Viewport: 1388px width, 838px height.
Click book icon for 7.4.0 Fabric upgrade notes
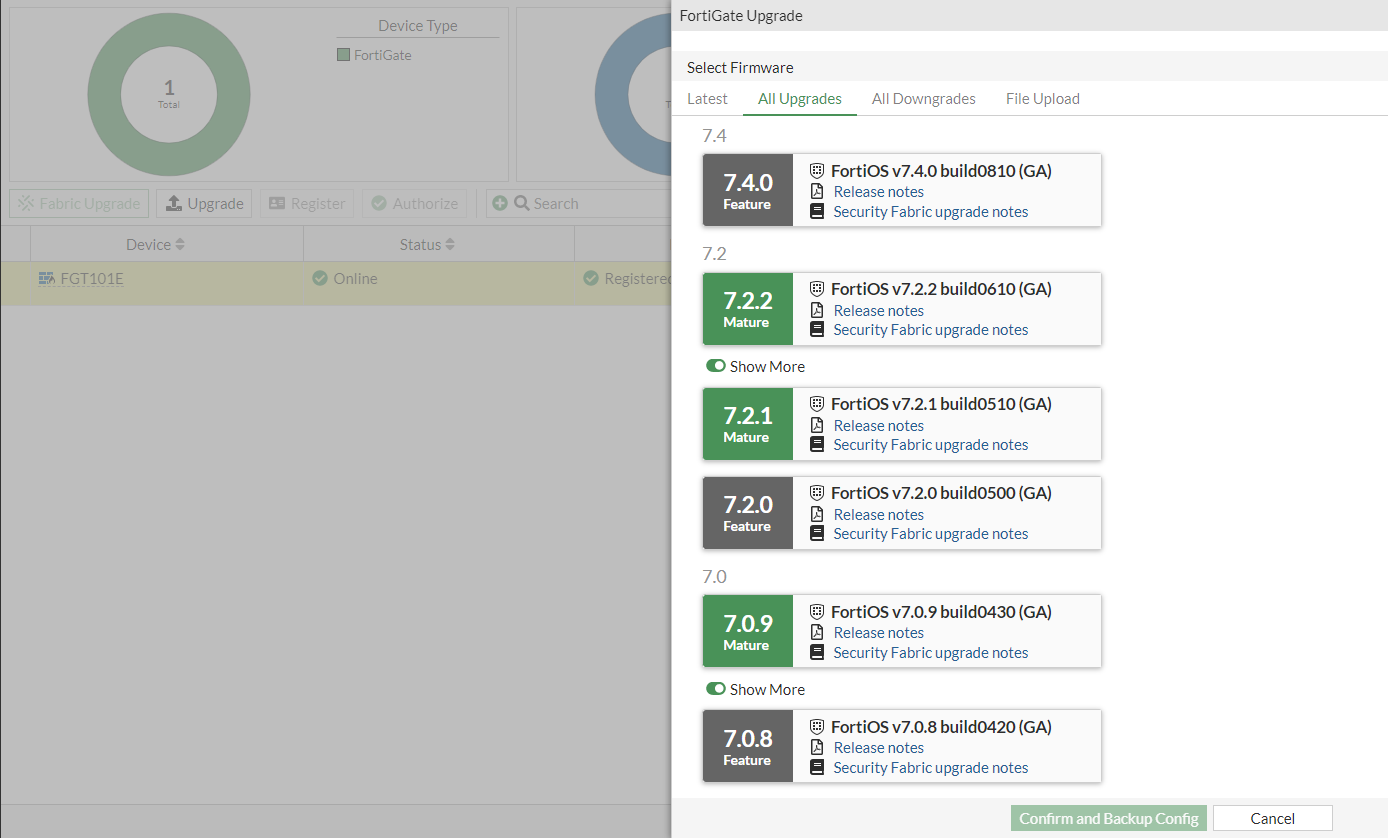click(x=817, y=212)
